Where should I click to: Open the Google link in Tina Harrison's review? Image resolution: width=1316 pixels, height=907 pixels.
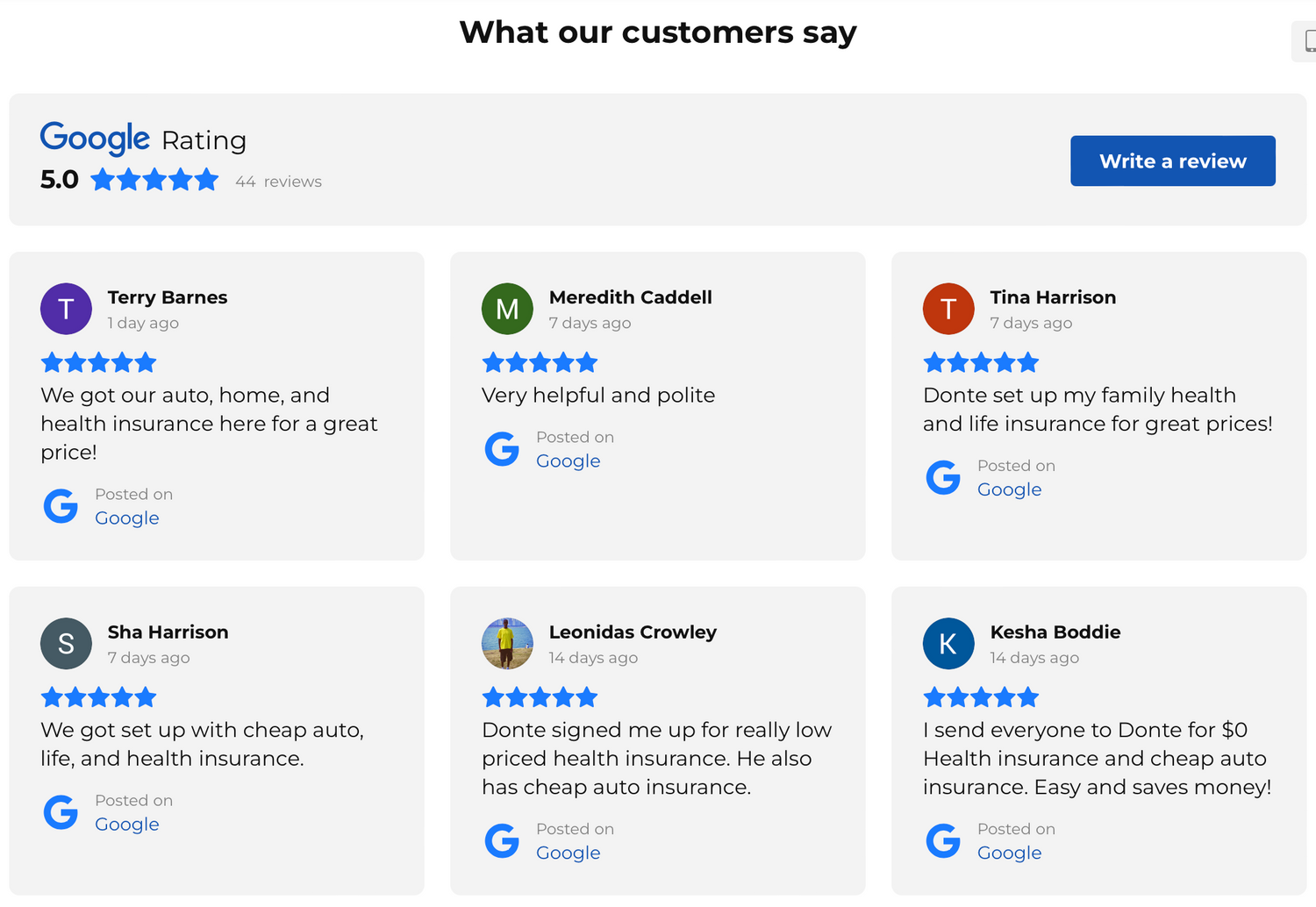tap(1009, 489)
